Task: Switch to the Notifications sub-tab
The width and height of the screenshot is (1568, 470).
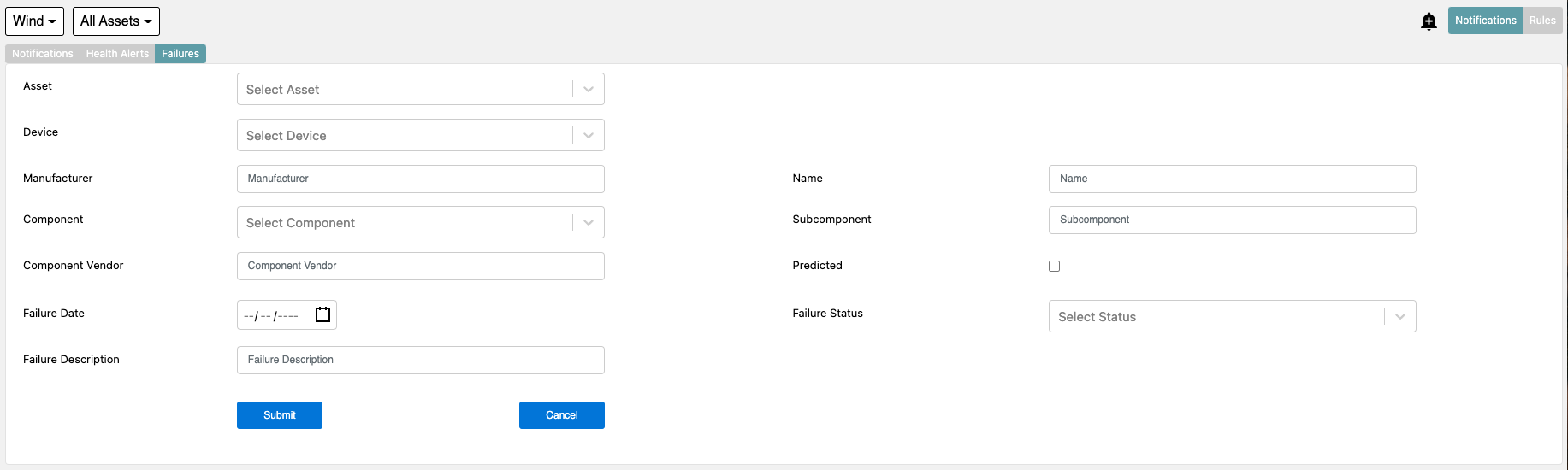Action: pyautogui.click(x=43, y=54)
